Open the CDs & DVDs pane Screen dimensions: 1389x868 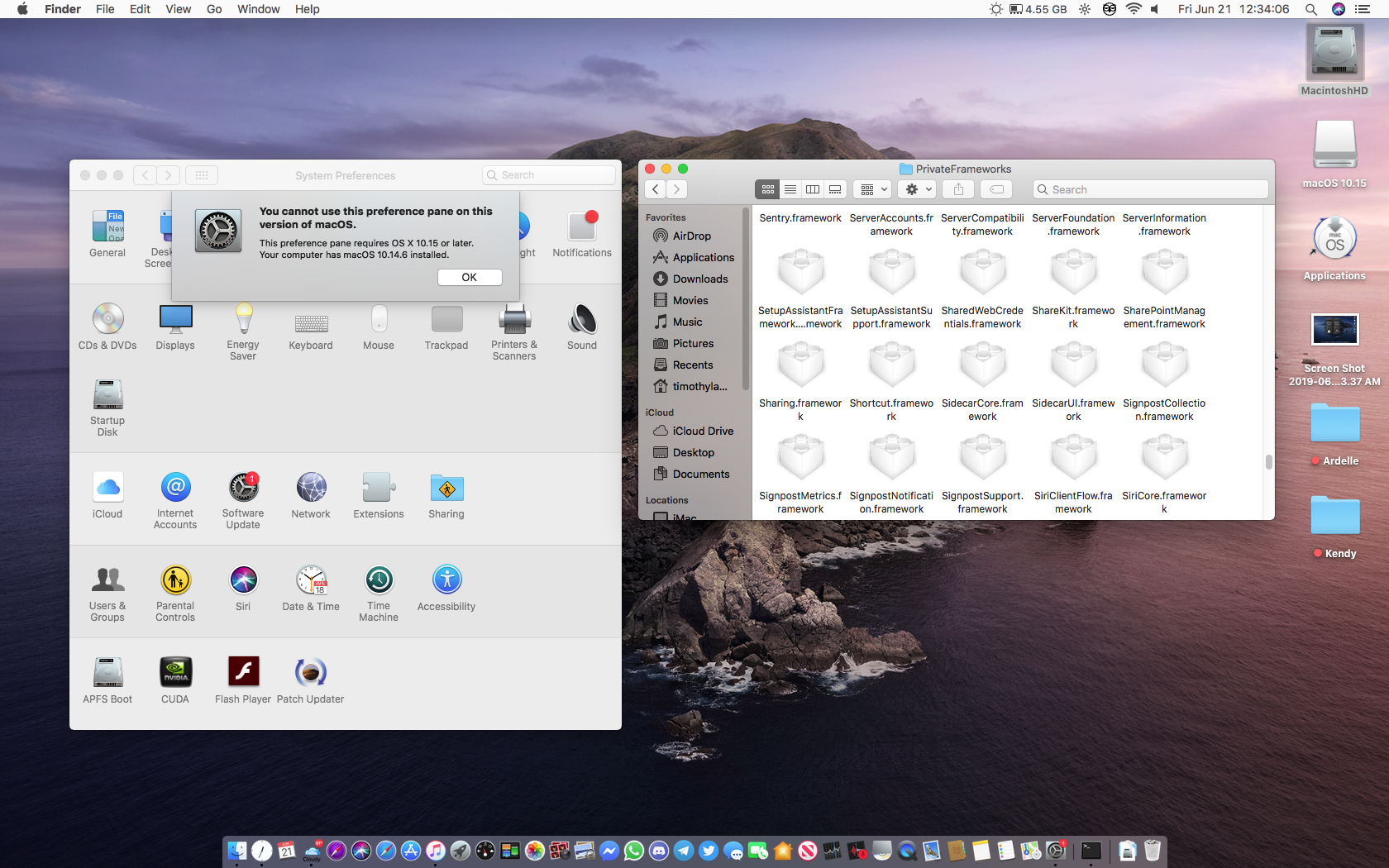pyautogui.click(x=107, y=327)
